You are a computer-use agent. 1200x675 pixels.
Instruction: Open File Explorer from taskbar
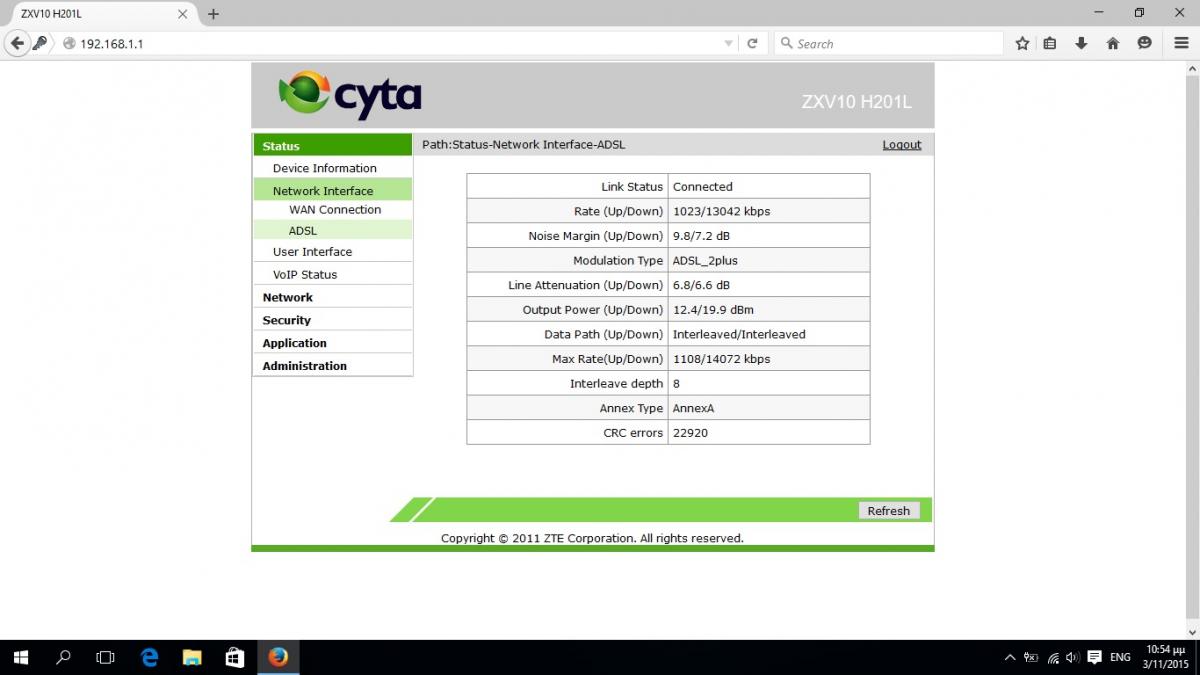192,657
